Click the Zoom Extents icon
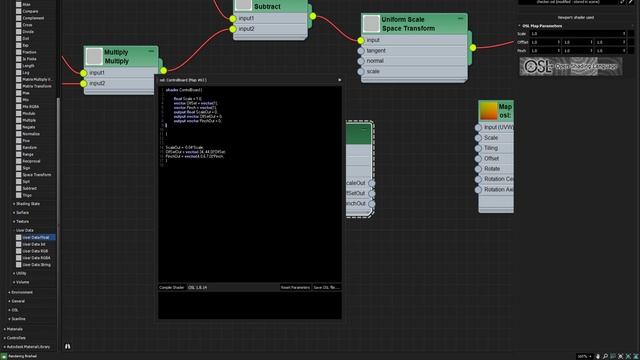 [621, 356]
